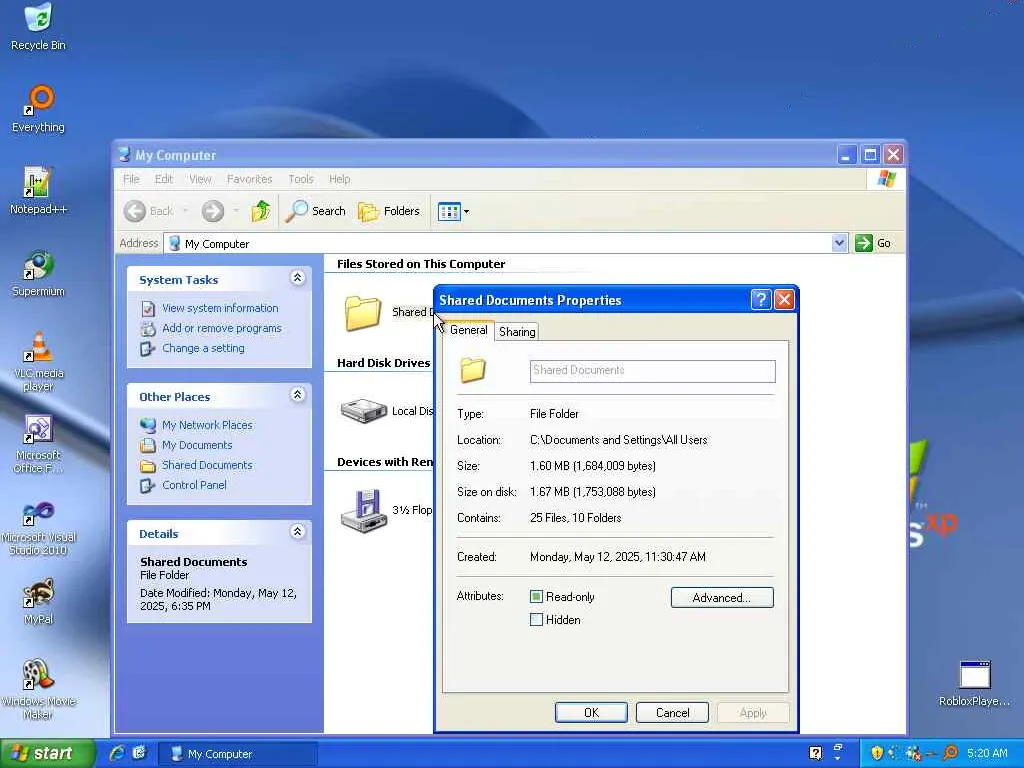This screenshot has height=768, width=1024.
Task: Click the Start button
Action: point(47,753)
